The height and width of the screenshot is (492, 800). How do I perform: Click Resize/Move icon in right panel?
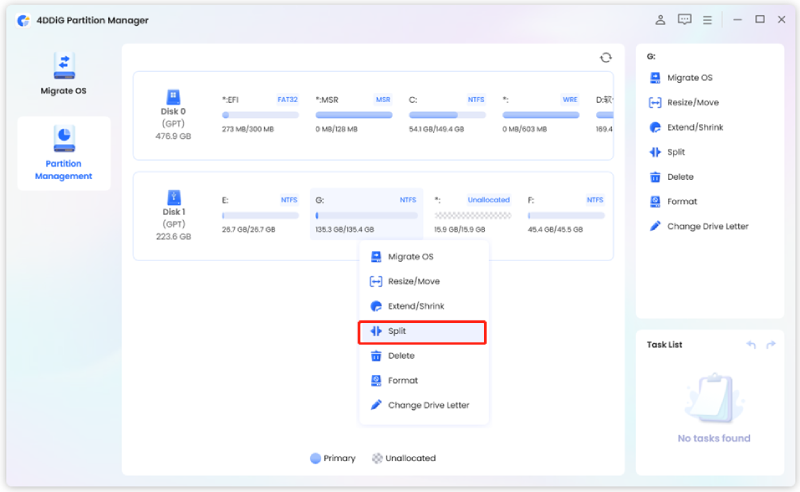(655, 103)
